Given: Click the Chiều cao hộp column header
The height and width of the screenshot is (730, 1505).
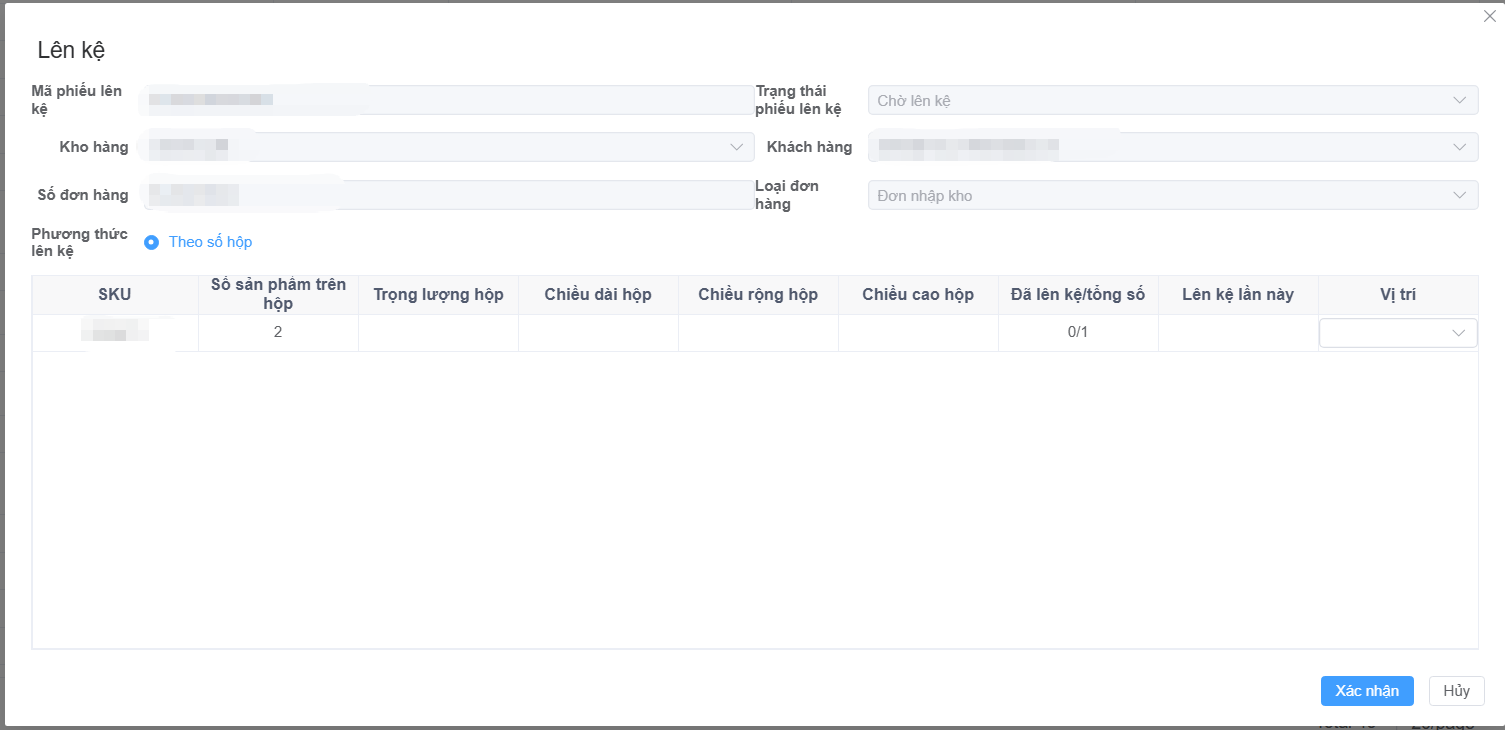Looking at the screenshot, I should click(918, 295).
